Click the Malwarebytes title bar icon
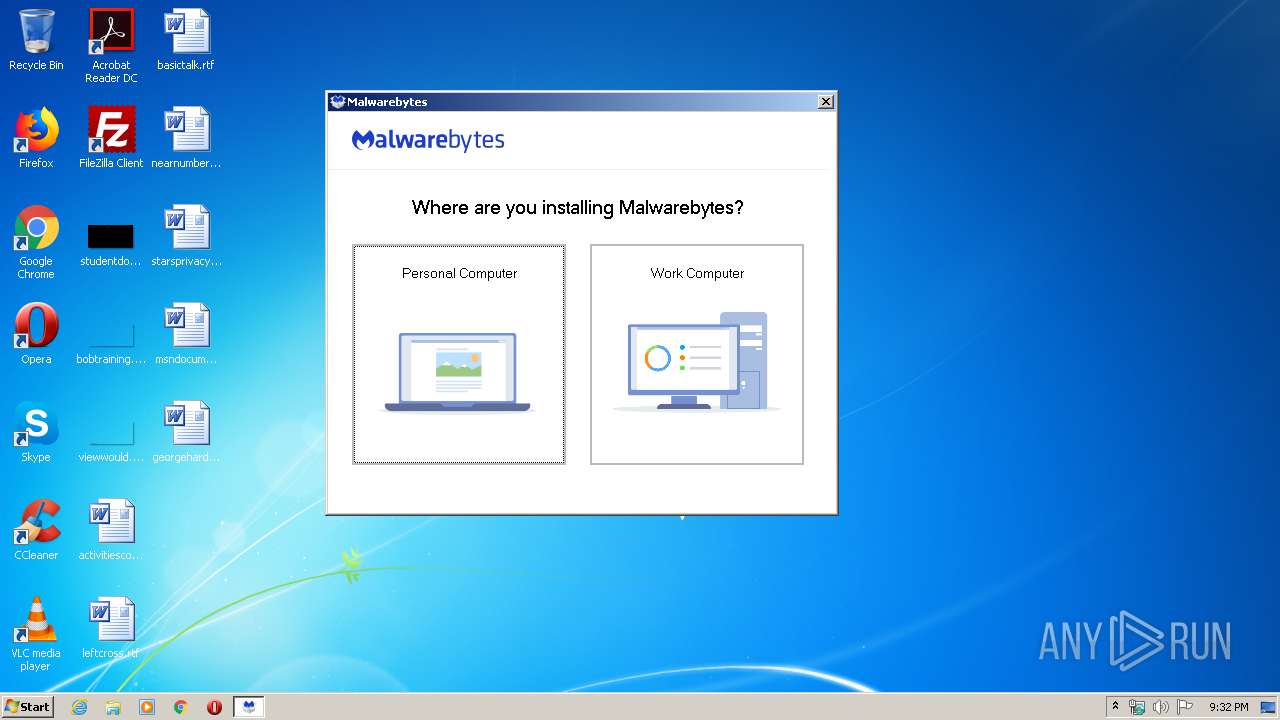 tap(338, 102)
